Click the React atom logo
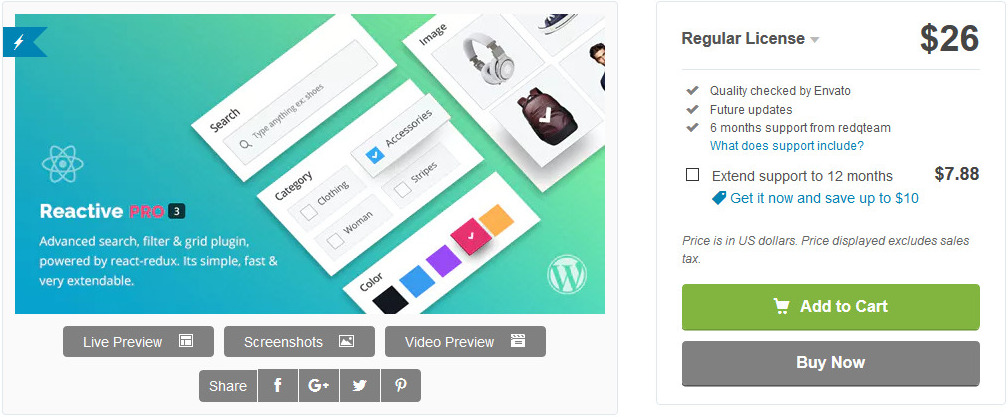 point(62,163)
